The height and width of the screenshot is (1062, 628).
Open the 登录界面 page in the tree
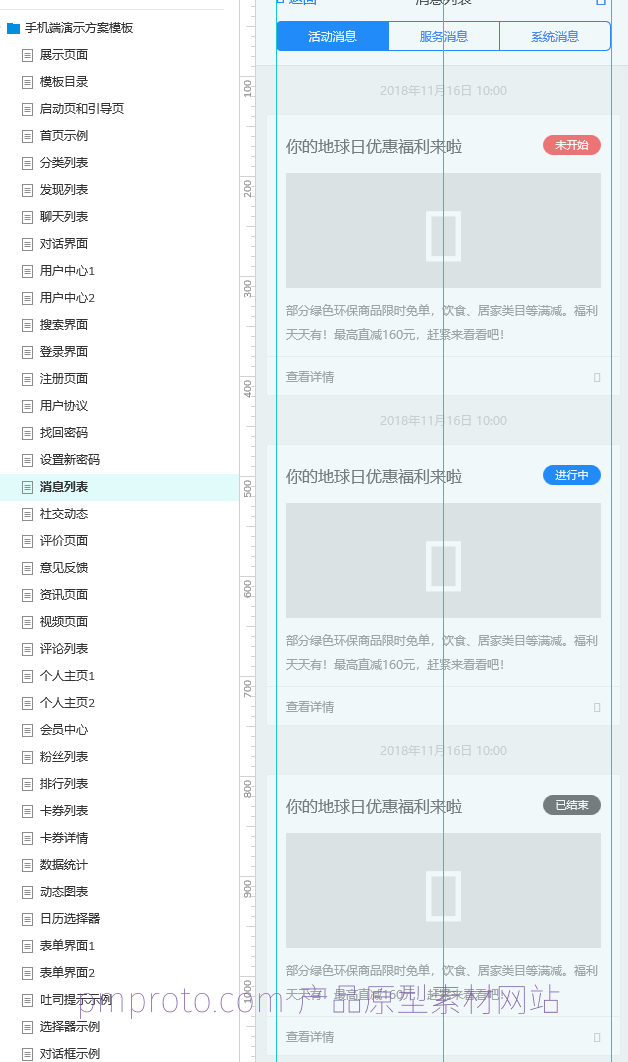click(x=64, y=352)
